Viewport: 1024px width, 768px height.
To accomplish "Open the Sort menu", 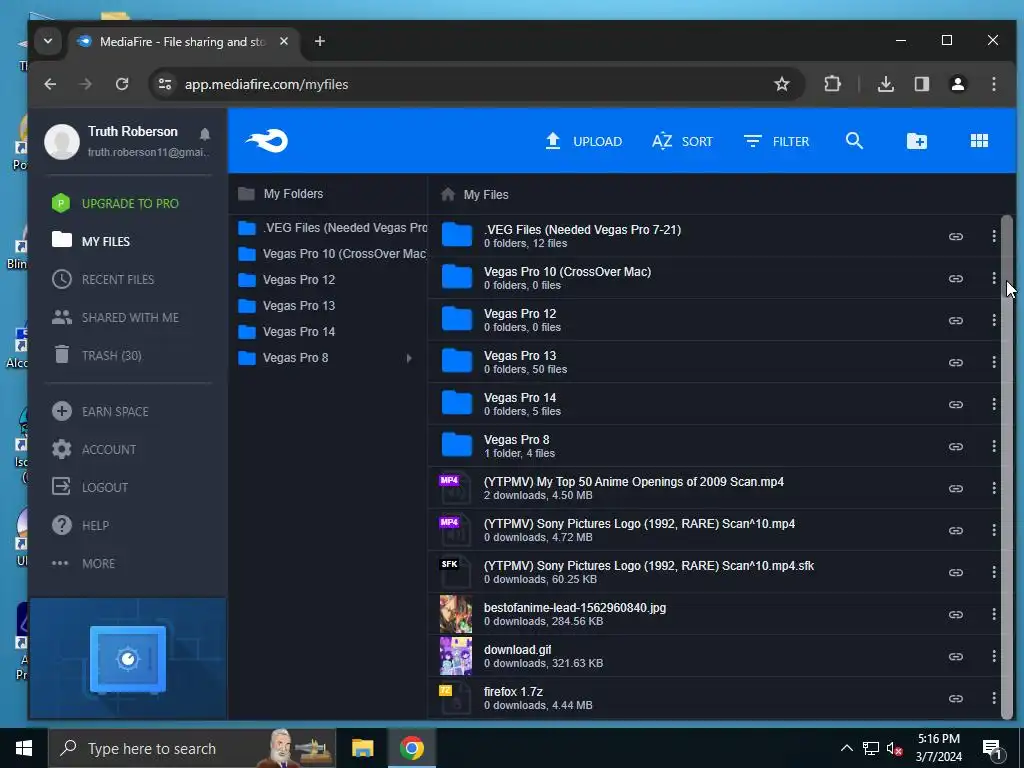I will (x=682, y=141).
